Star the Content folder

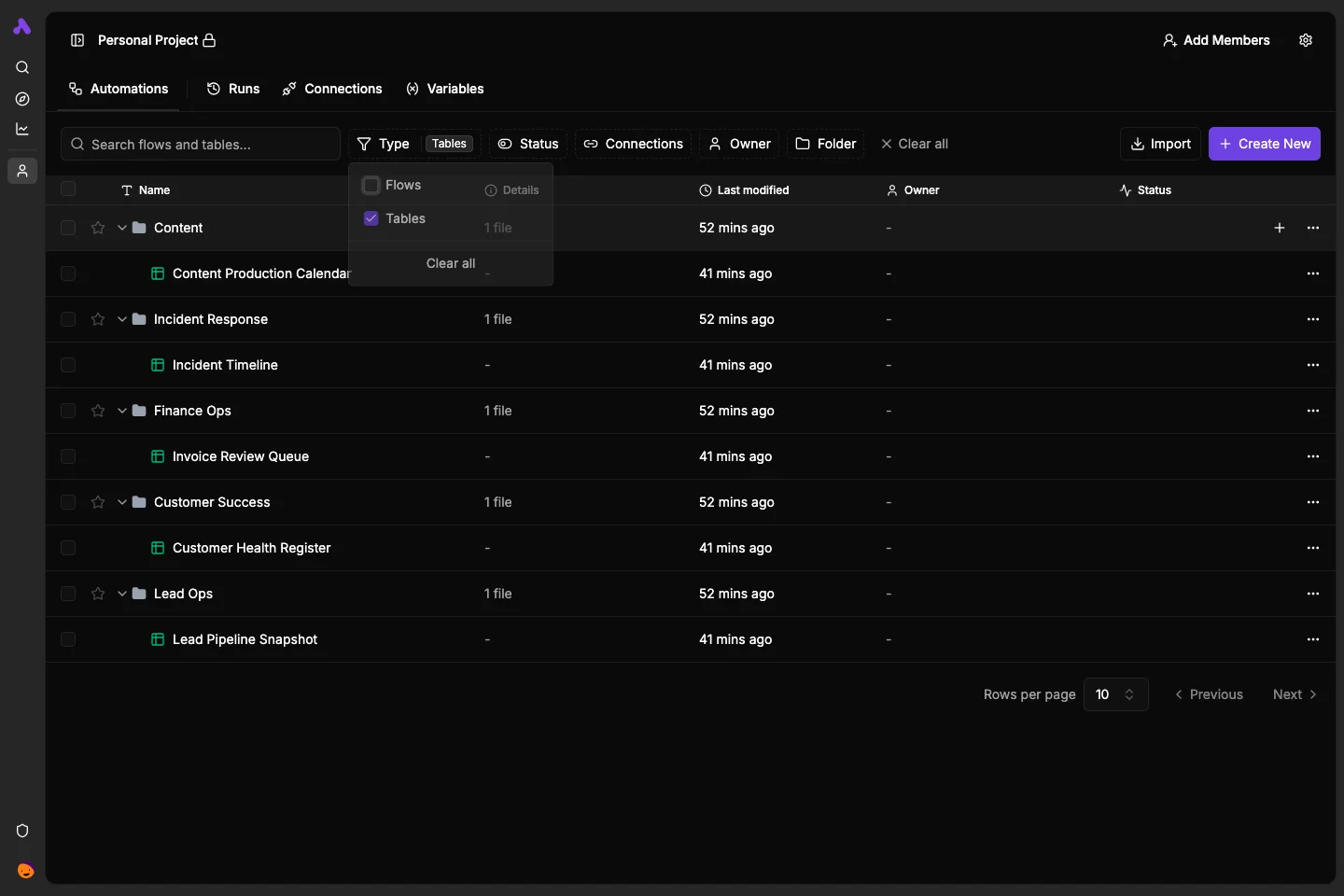point(98,228)
